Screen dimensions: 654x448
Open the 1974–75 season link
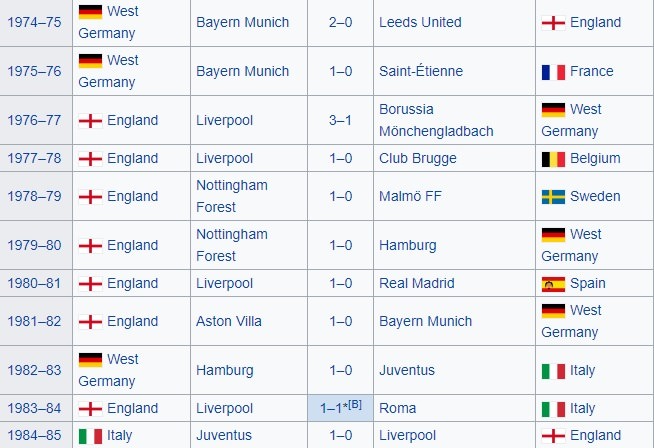pyautogui.click(x=35, y=22)
